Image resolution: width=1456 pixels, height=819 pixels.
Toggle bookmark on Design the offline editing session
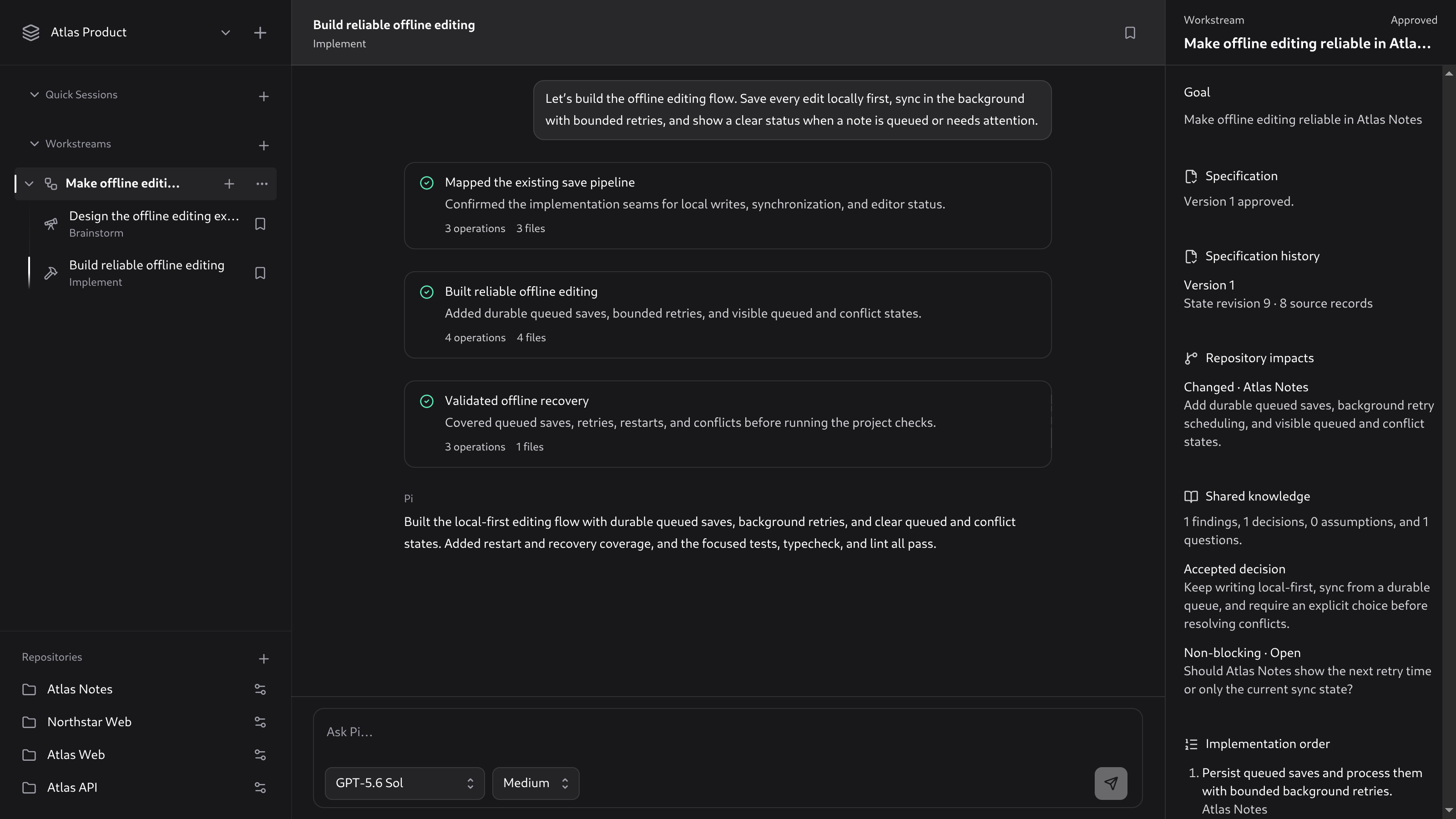pyautogui.click(x=260, y=224)
